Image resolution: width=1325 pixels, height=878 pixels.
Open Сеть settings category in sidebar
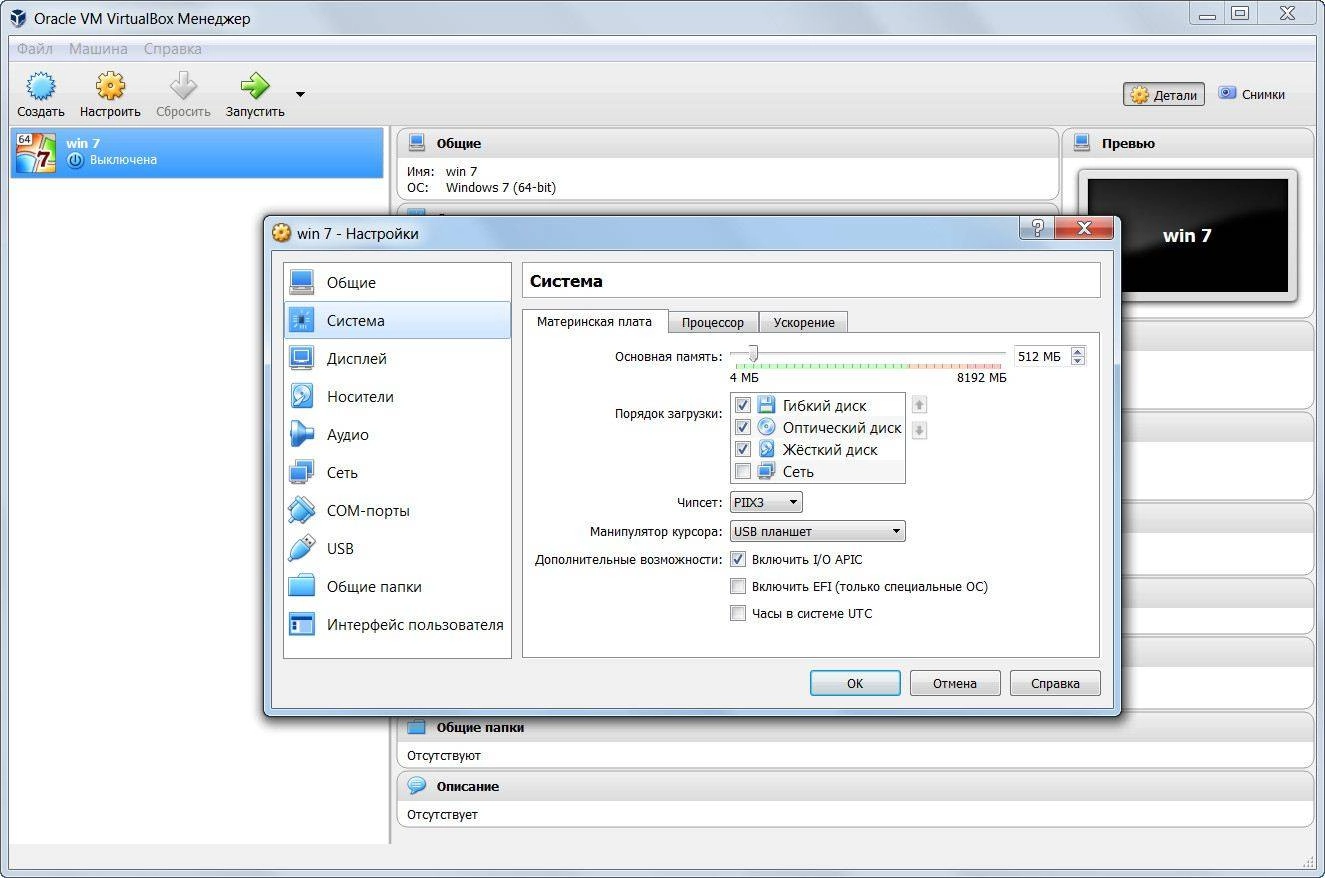tap(397, 473)
